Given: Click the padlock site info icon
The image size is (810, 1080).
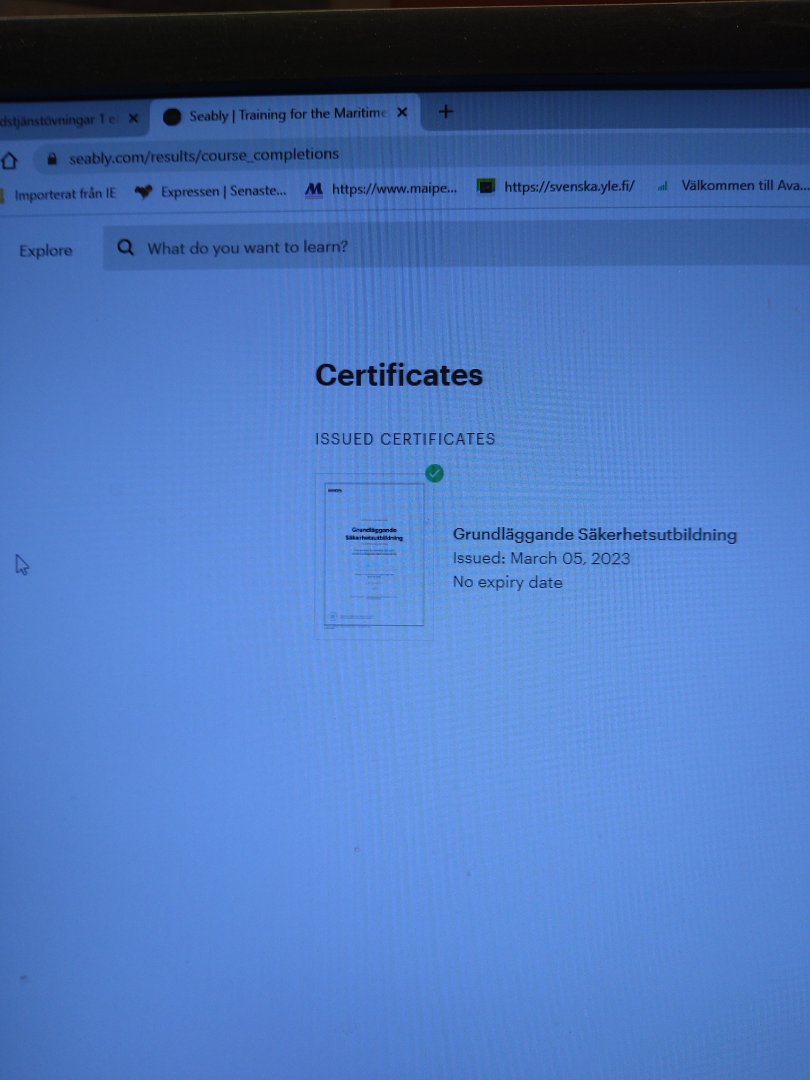Looking at the screenshot, I should [x=51, y=159].
